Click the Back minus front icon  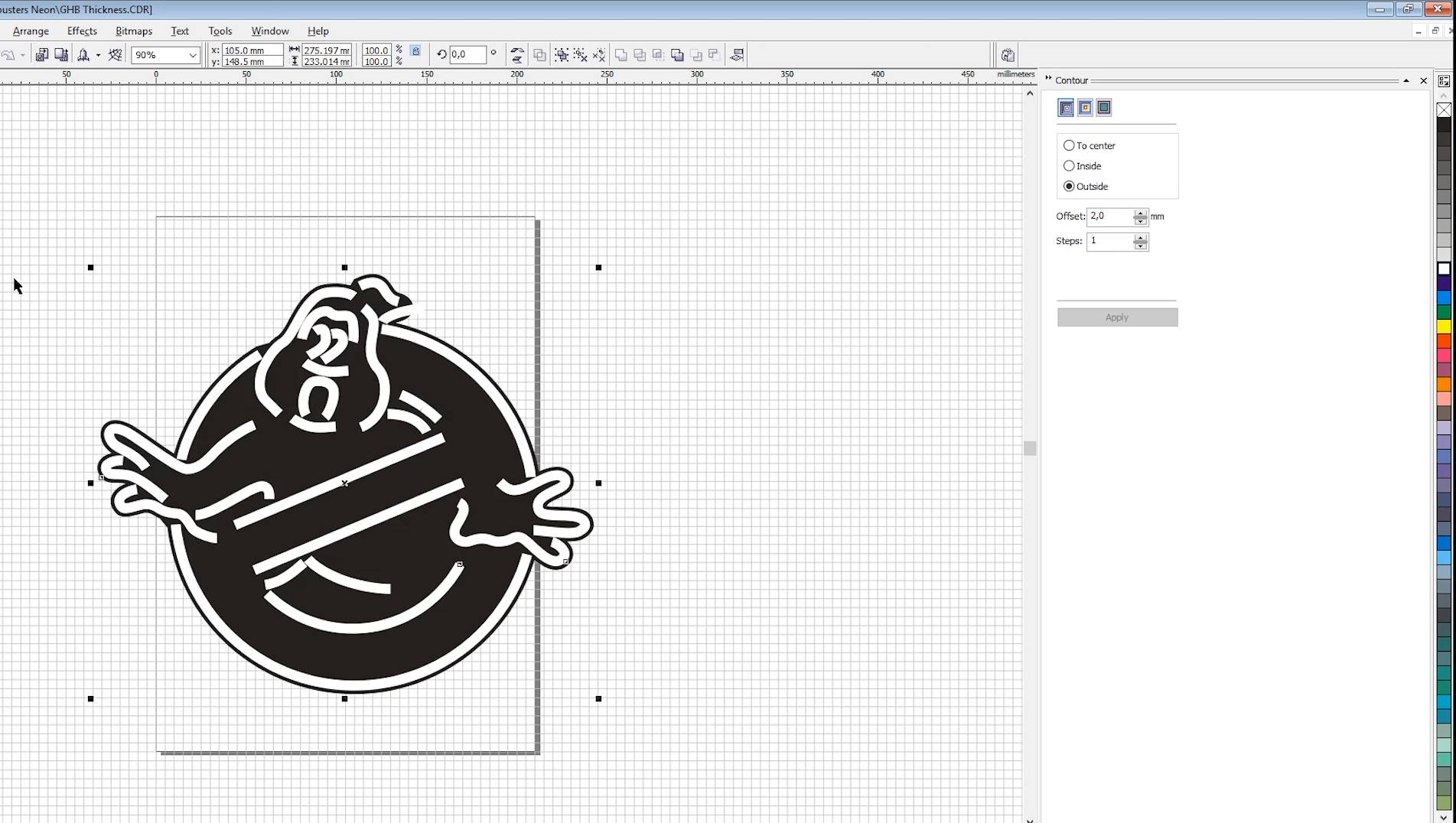(714, 54)
